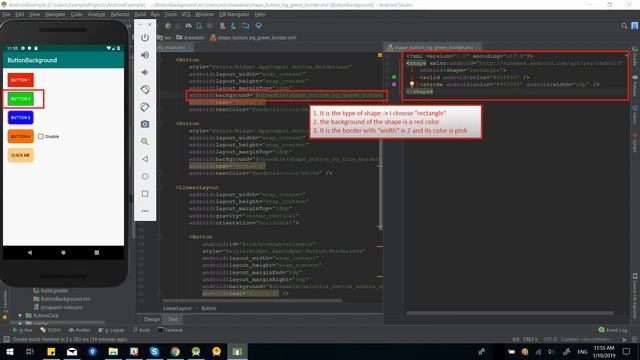
Task: Open the Refactor menu
Action: pyautogui.click(x=120, y=14)
